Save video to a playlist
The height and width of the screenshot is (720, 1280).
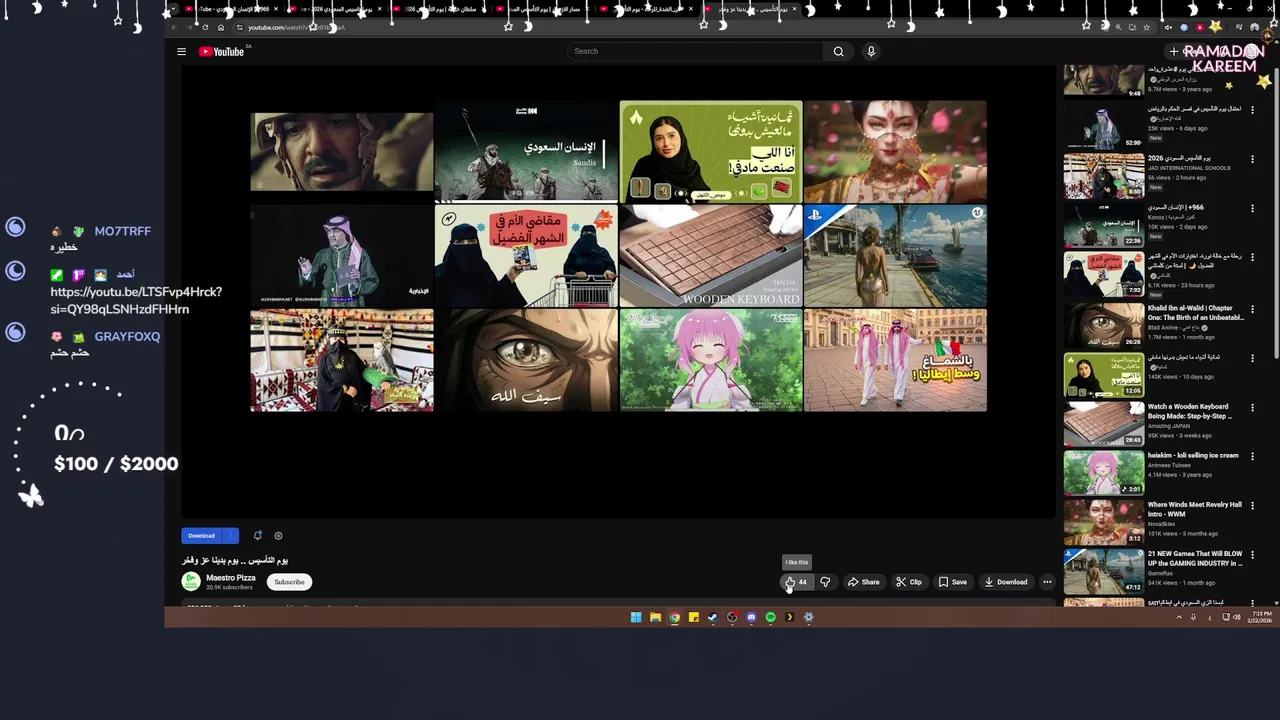pyautogui.click(x=953, y=582)
